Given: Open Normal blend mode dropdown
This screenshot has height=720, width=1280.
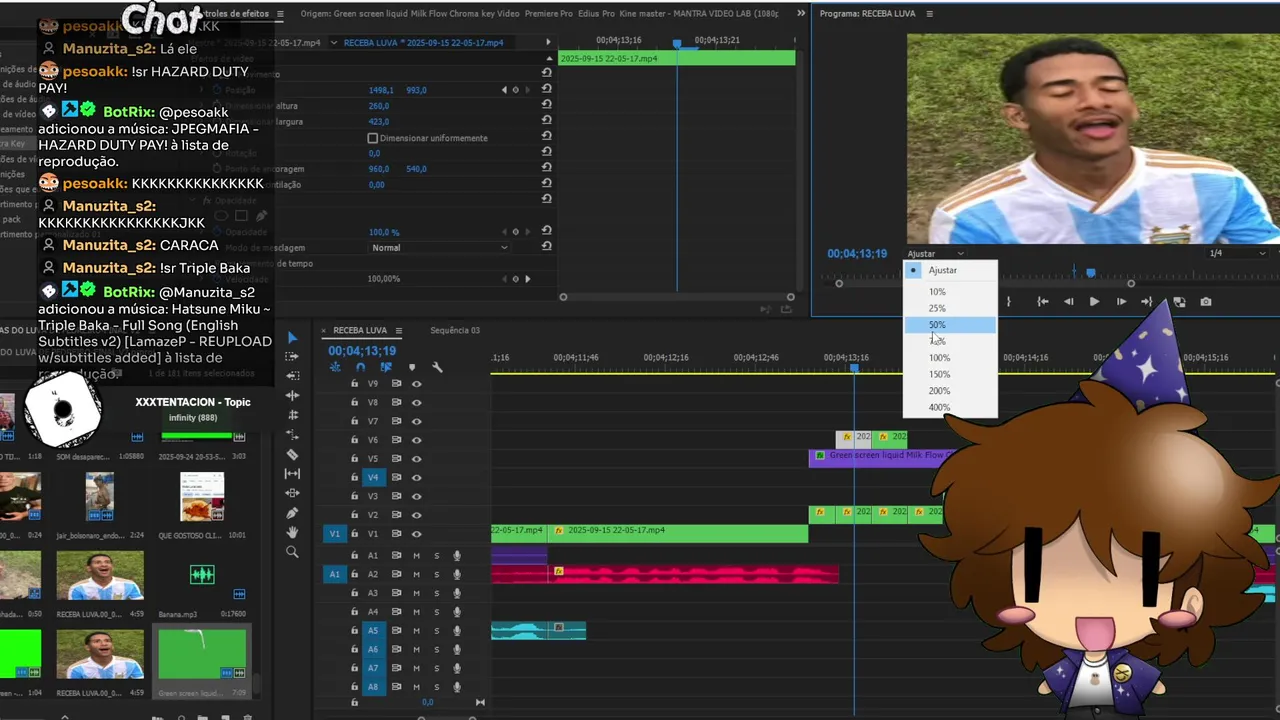Looking at the screenshot, I should coord(439,248).
